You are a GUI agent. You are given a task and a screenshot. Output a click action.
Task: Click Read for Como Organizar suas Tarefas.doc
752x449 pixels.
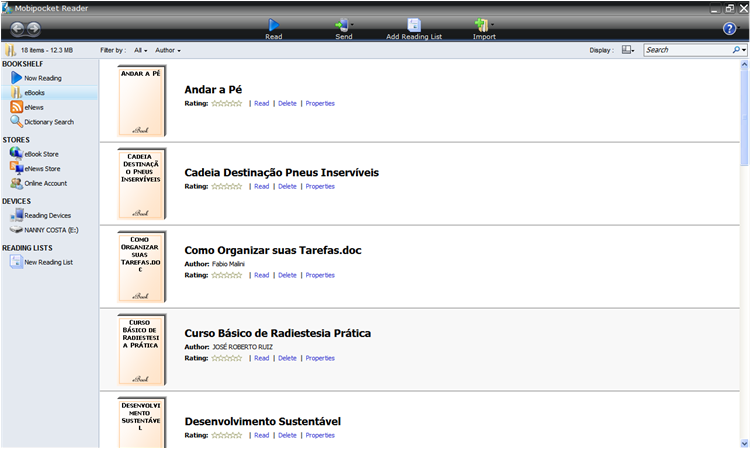point(261,275)
